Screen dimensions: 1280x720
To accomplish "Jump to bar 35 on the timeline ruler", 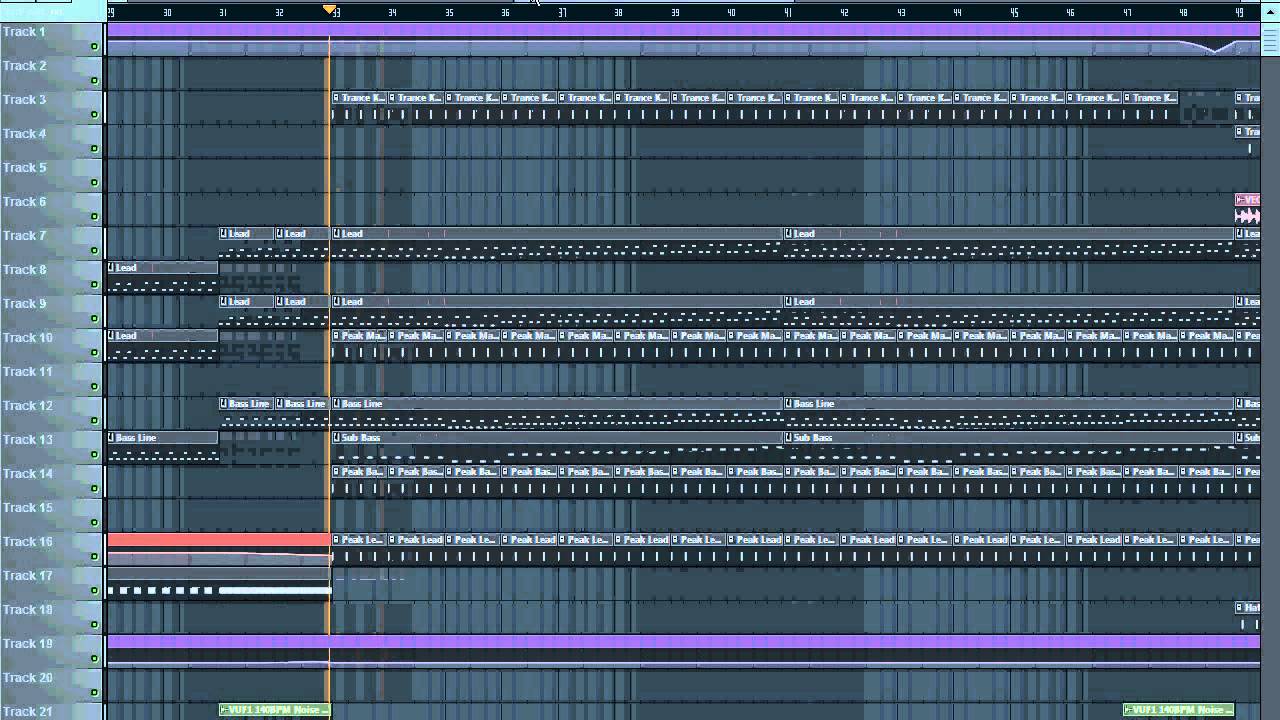I will click(x=449, y=12).
